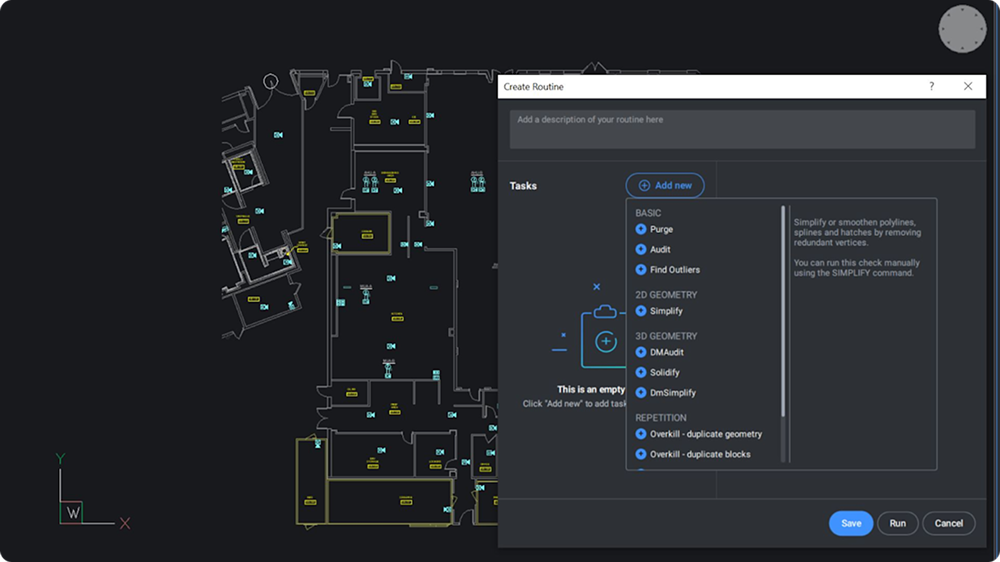The width and height of the screenshot is (1000, 562).
Task: Cancel the Create Routine dialog
Action: click(948, 523)
